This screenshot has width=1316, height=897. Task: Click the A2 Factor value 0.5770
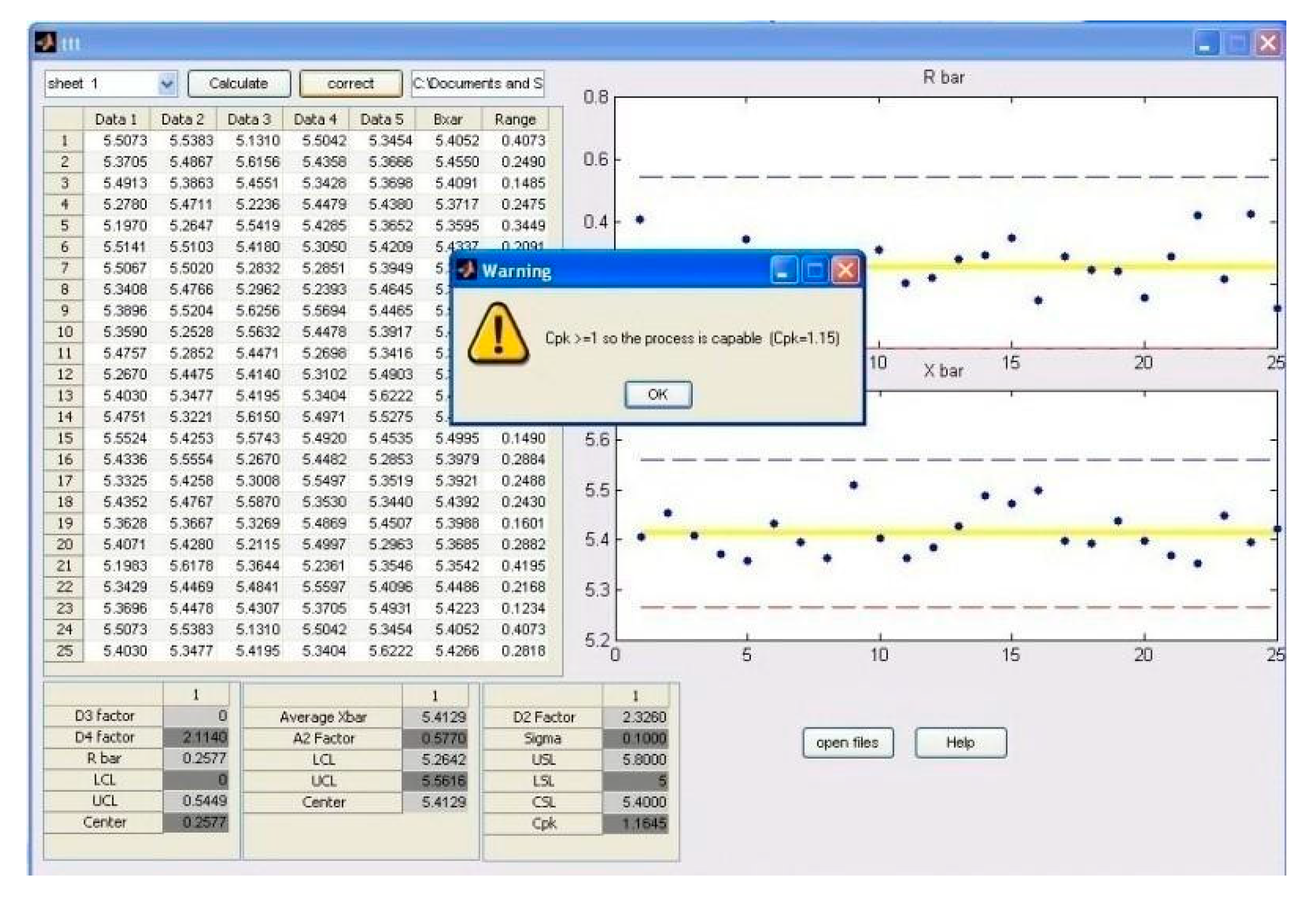click(x=435, y=738)
